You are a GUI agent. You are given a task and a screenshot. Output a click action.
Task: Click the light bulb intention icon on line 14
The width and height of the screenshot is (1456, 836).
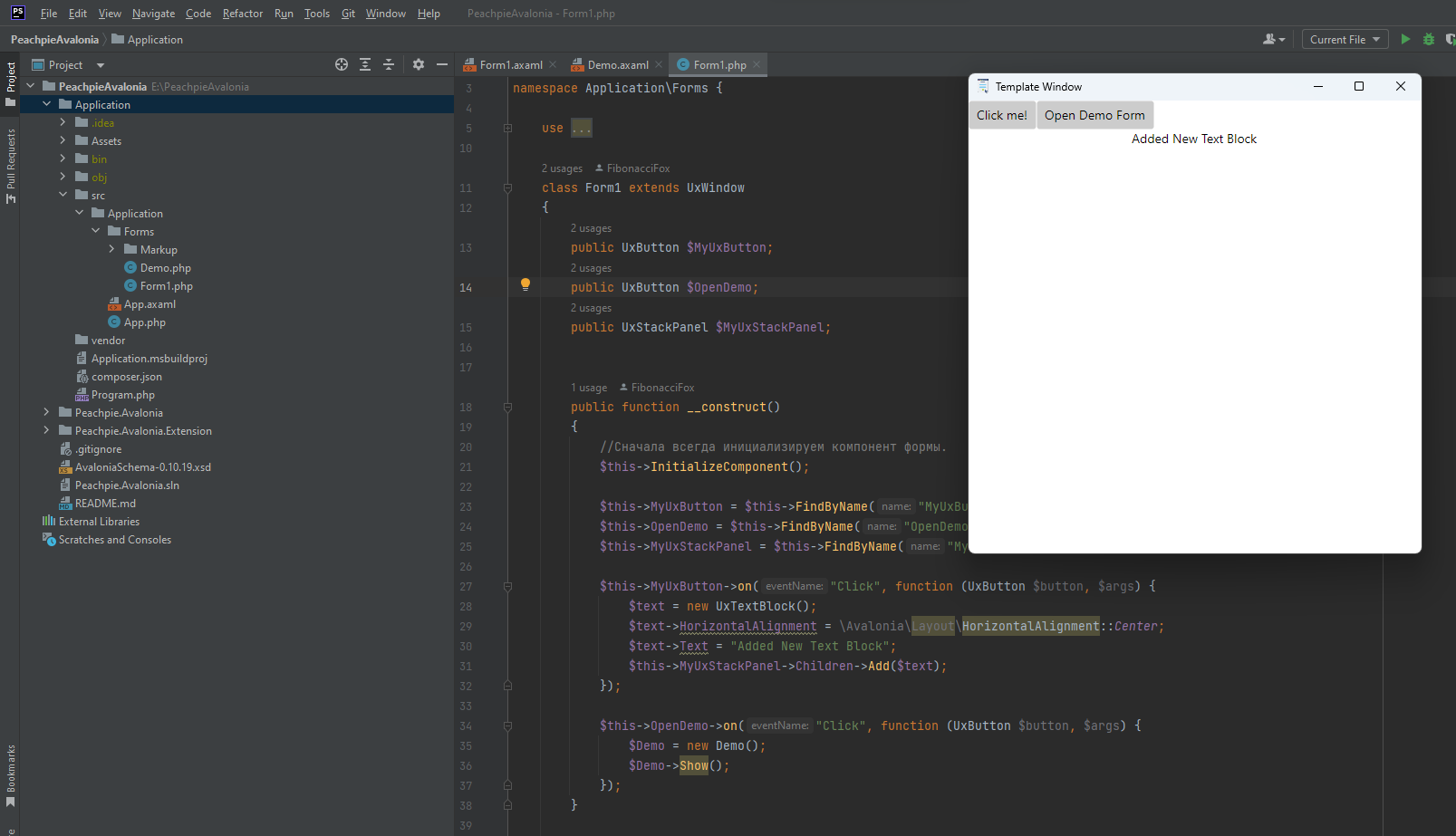(526, 285)
